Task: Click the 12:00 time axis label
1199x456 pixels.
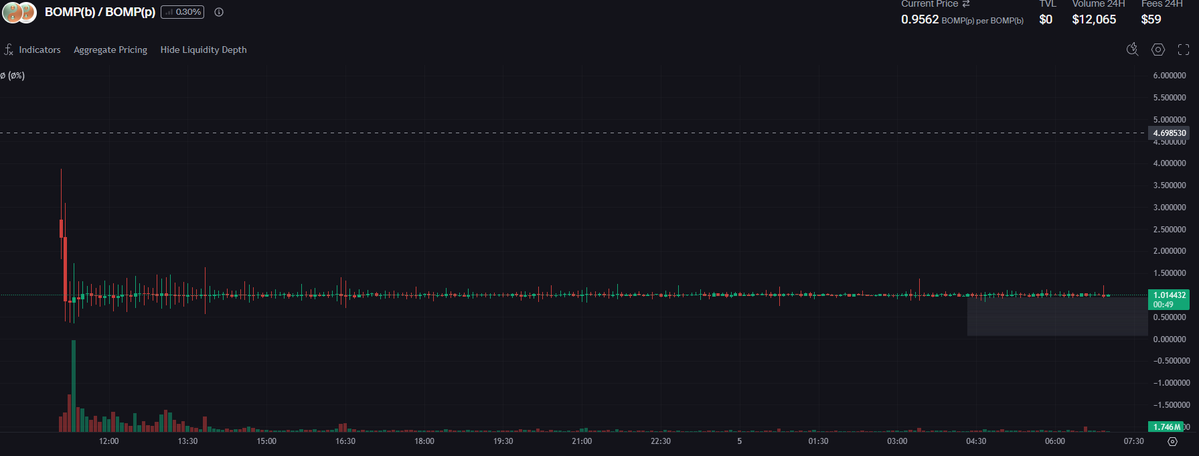Action: coord(109,441)
